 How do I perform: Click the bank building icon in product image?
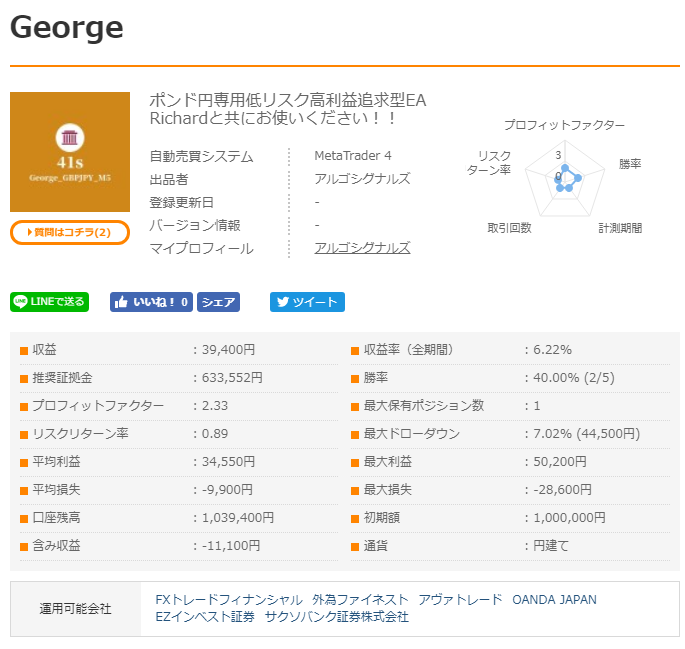tap(70, 138)
